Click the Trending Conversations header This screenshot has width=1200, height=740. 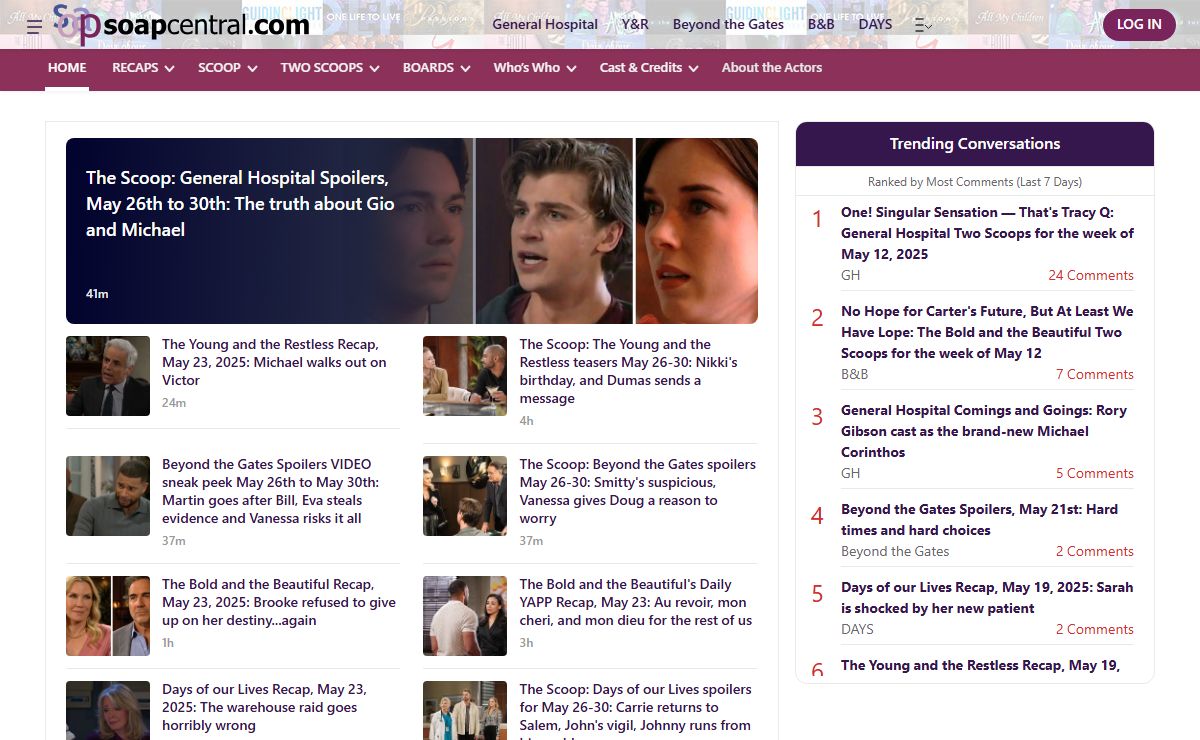pos(975,144)
